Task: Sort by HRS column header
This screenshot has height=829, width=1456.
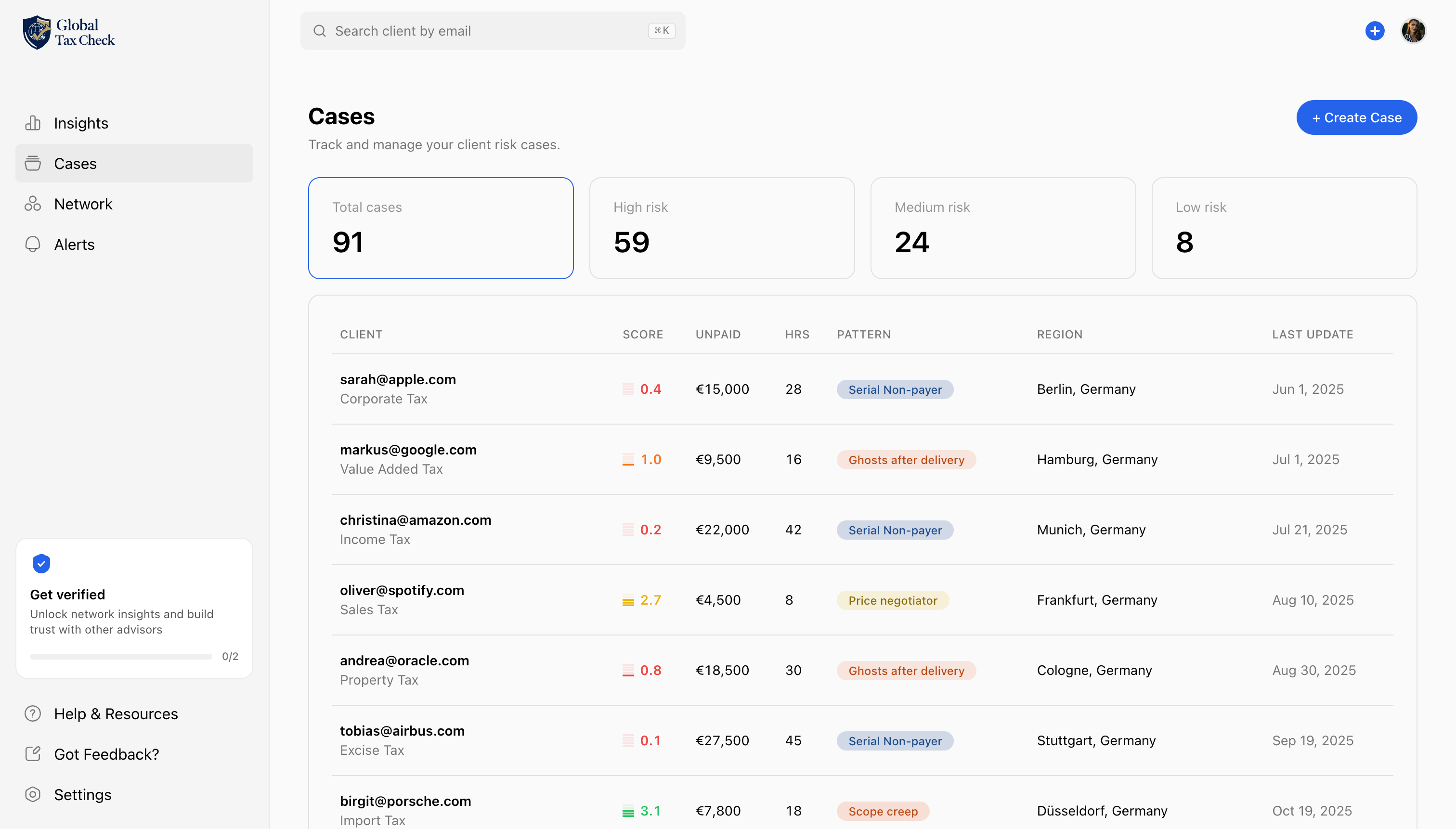Action: [797, 334]
